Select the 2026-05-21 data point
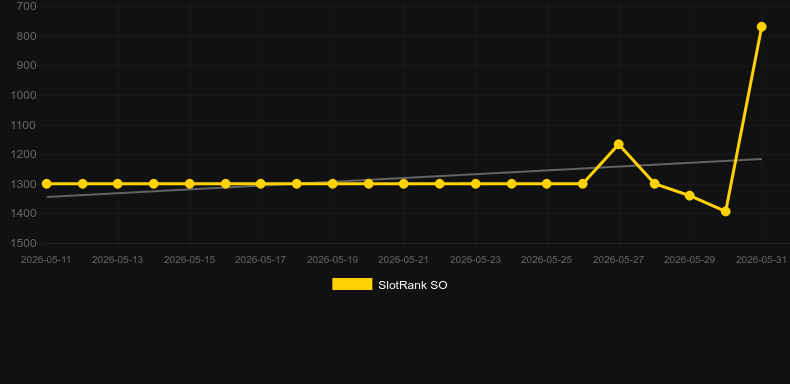Image resolution: width=790 pixels, height=384 pixels. point(404,184)
